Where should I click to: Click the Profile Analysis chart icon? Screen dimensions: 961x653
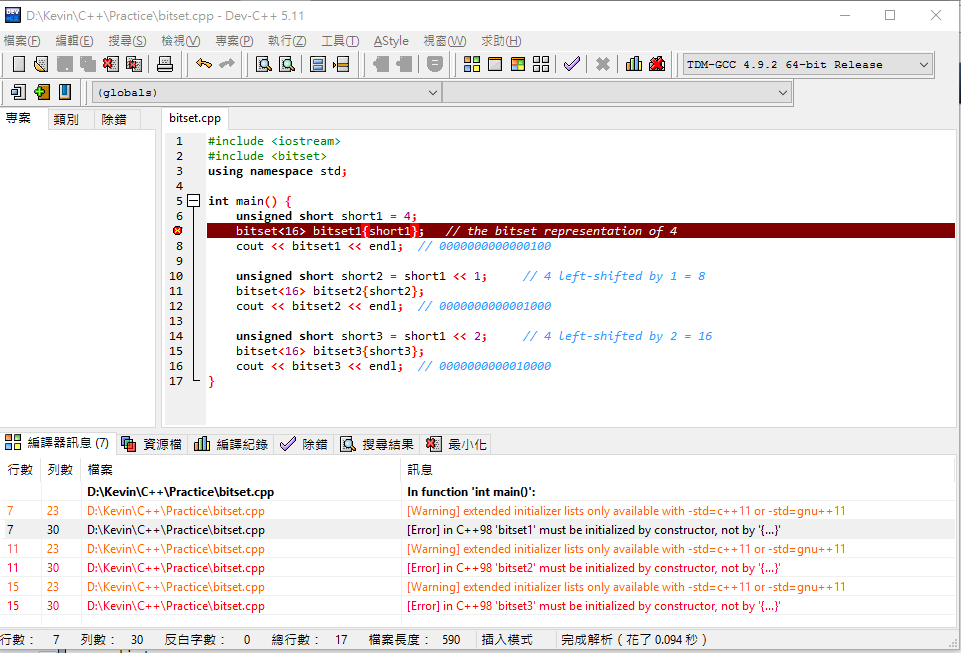pyautogui.click(x=634, y=64)
